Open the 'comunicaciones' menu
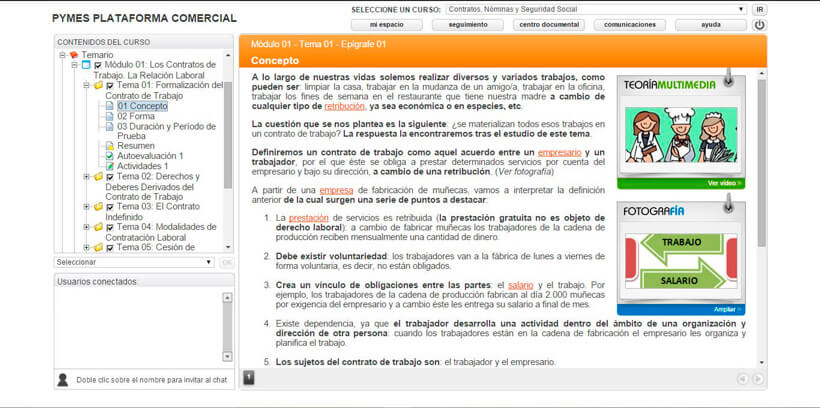 tap(630, 25)
